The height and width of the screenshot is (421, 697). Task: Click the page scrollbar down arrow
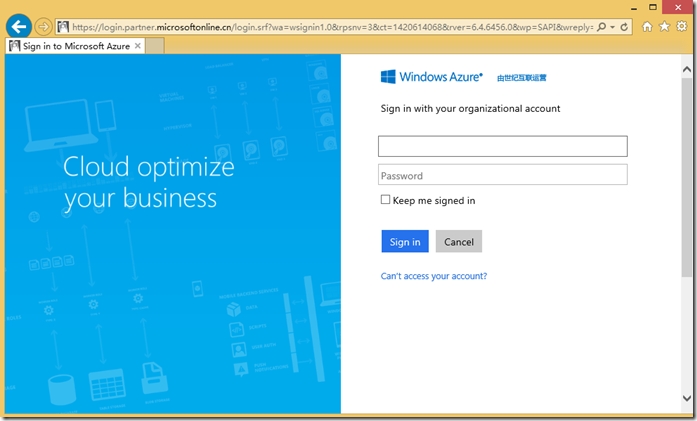point(687,398)
